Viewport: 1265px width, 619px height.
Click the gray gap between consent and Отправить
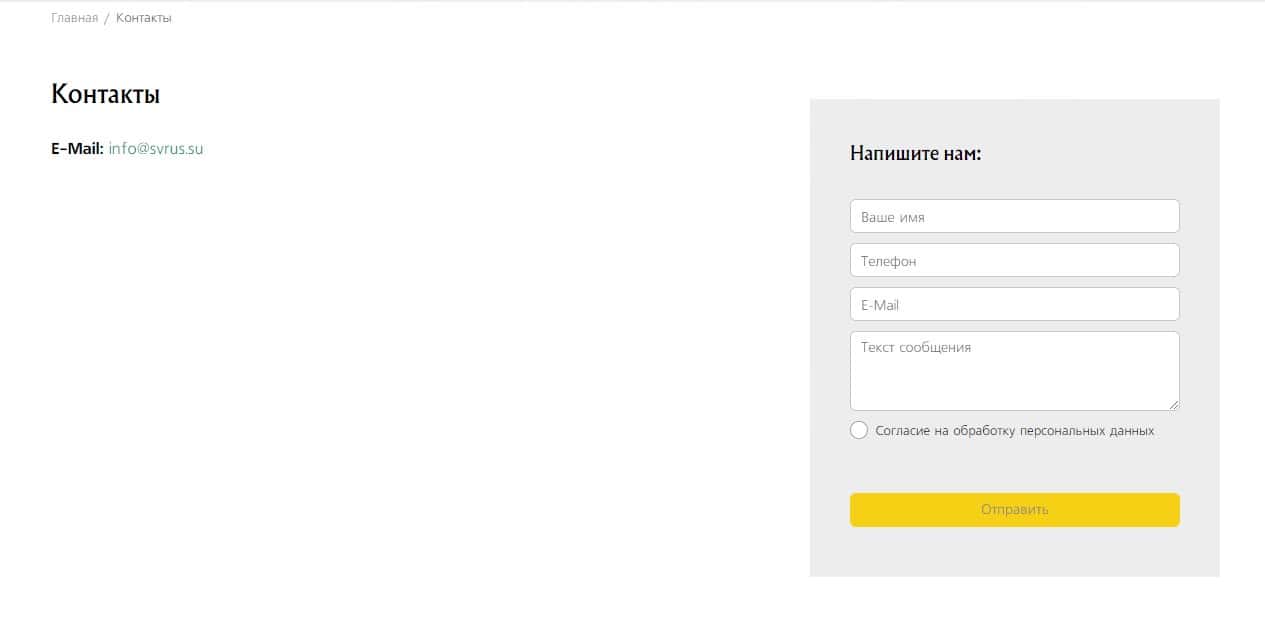(x=1014, y=466)
